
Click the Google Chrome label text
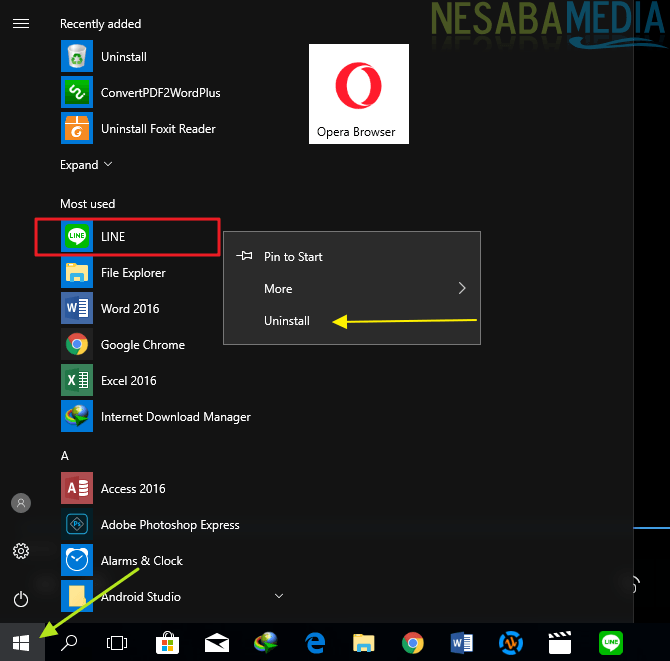(x=143, y=345)
